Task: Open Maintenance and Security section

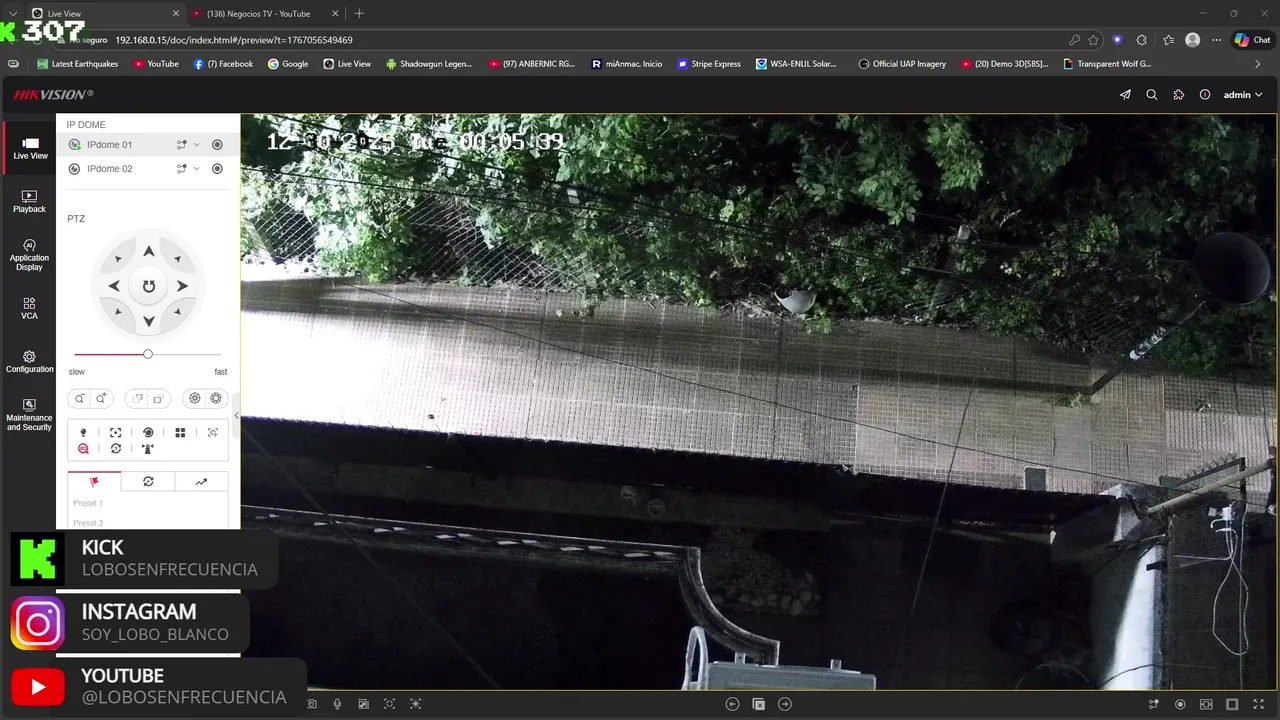Action: point(29,415)
